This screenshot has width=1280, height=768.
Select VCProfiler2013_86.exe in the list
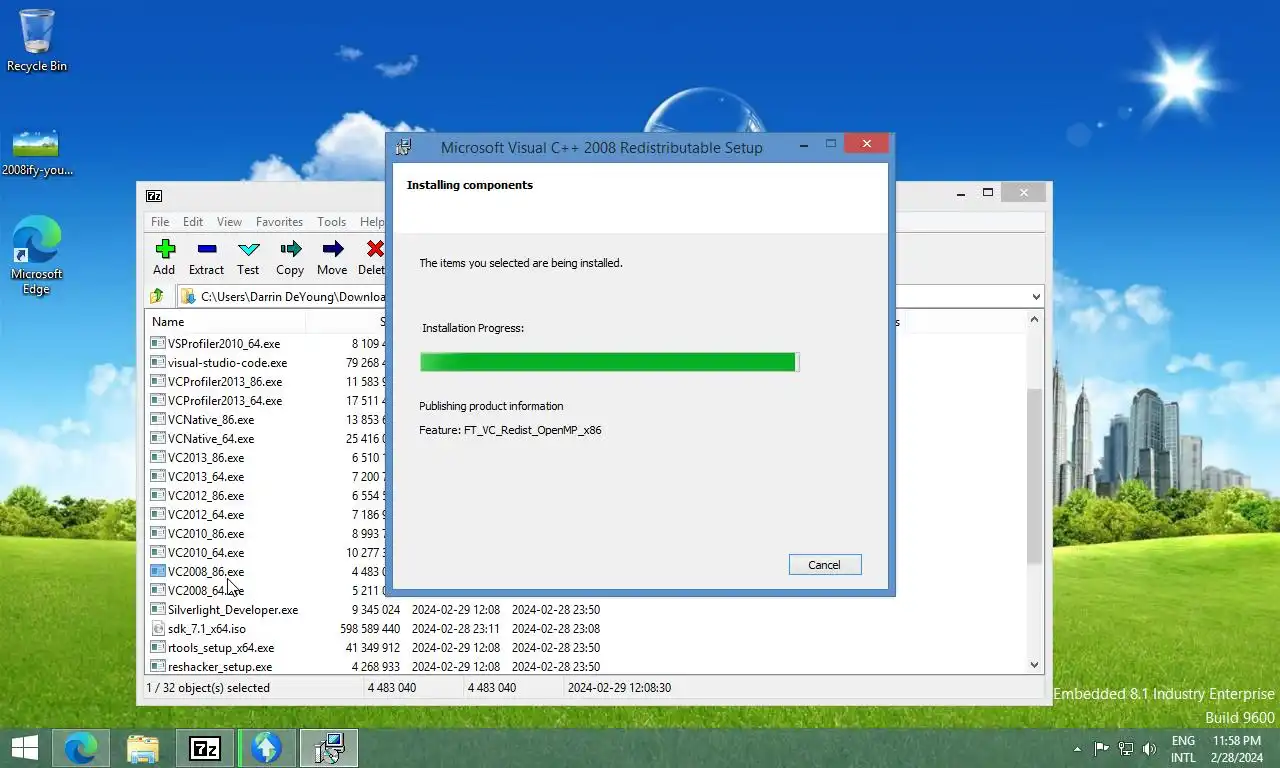[x=225, y=381]
